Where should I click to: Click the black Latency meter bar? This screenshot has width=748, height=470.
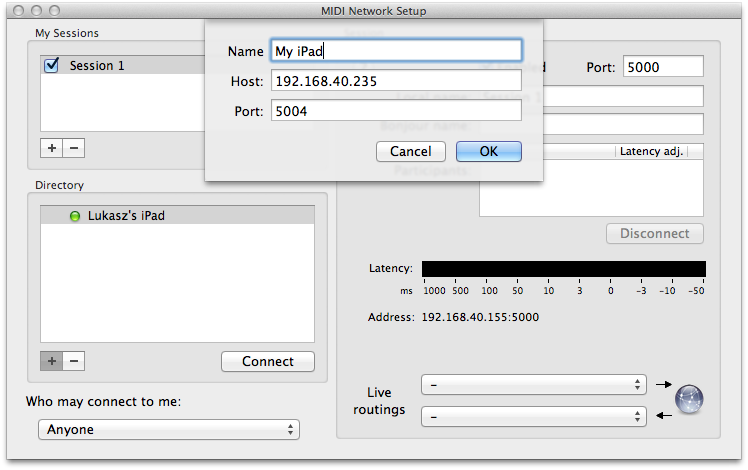[564, 269]
